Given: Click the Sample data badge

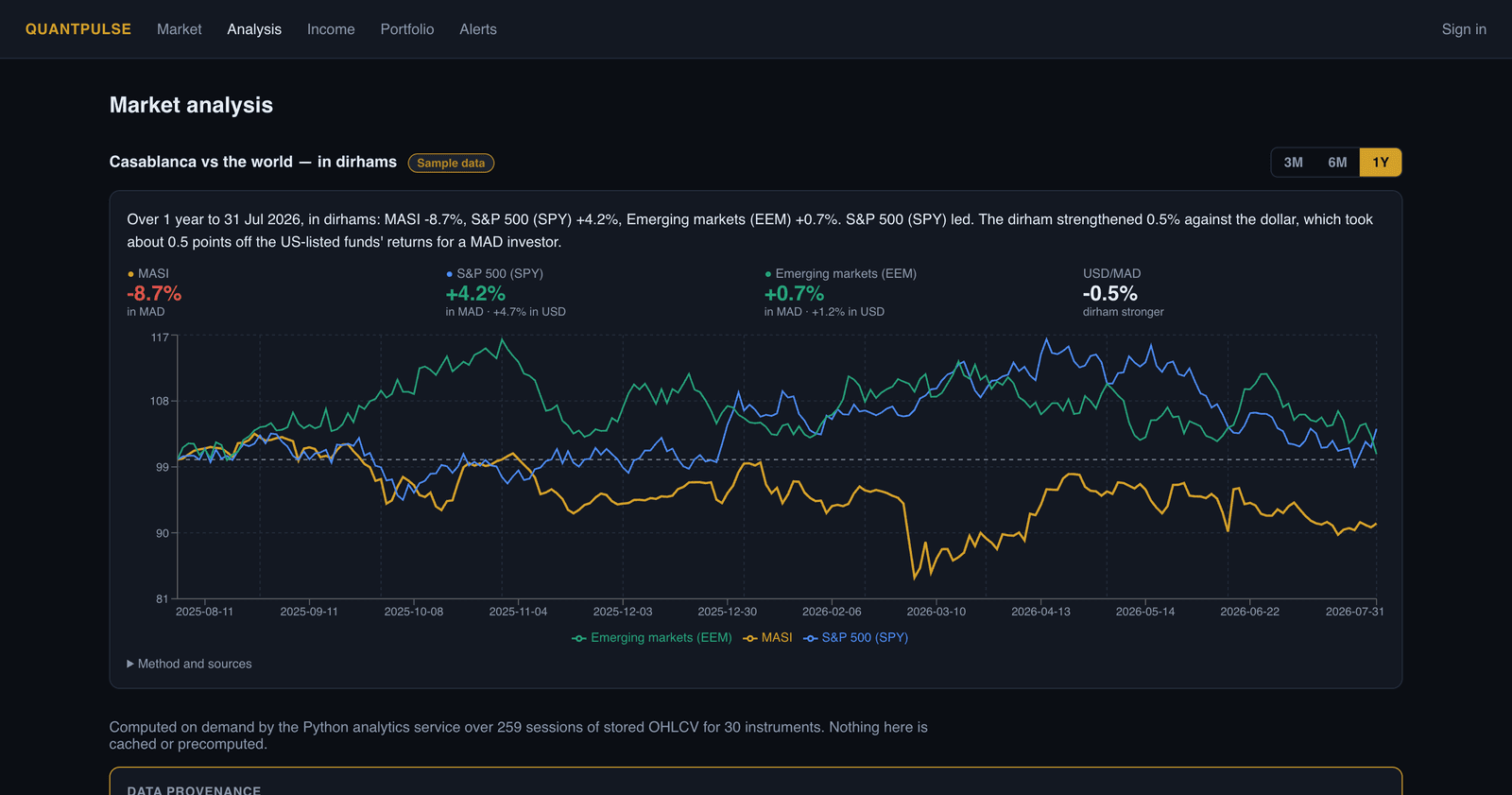Looking at the screenshot, I should [x=451, y=163].
